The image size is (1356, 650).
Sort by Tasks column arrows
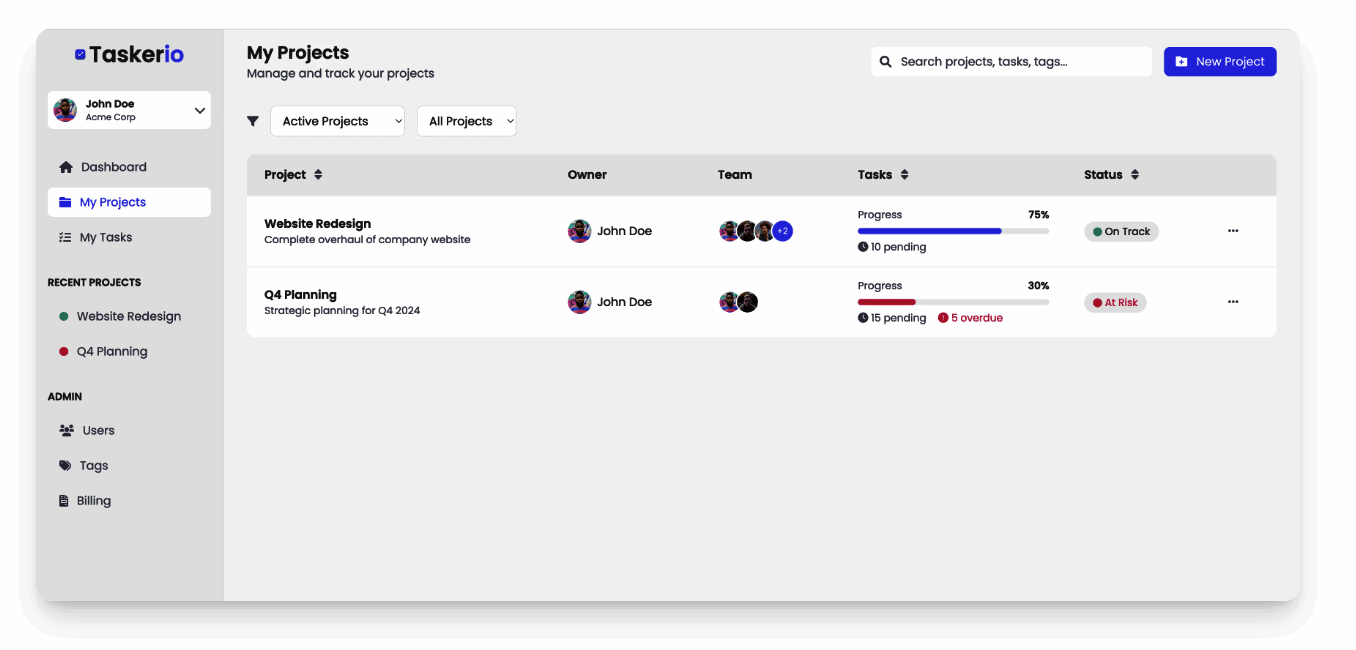(x=904, y=175)
